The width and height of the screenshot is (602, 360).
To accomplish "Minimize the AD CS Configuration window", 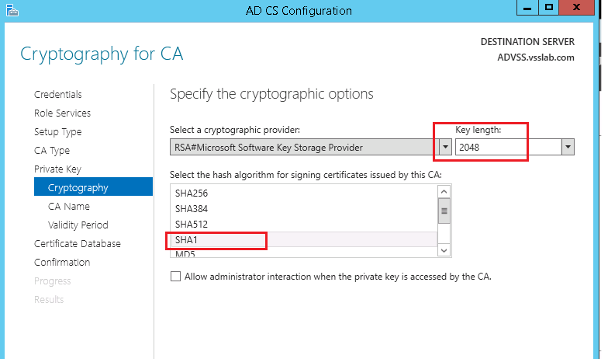I will (x=528, y=8).
